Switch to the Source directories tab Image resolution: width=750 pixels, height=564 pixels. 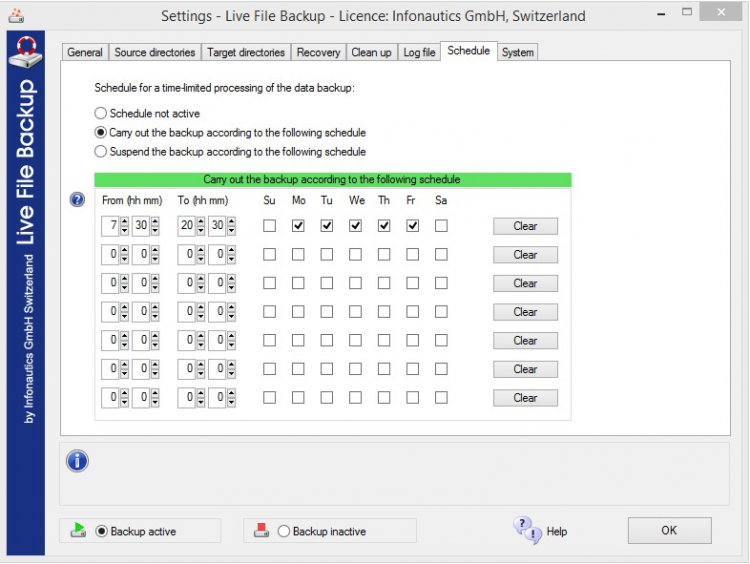point(154,52)
